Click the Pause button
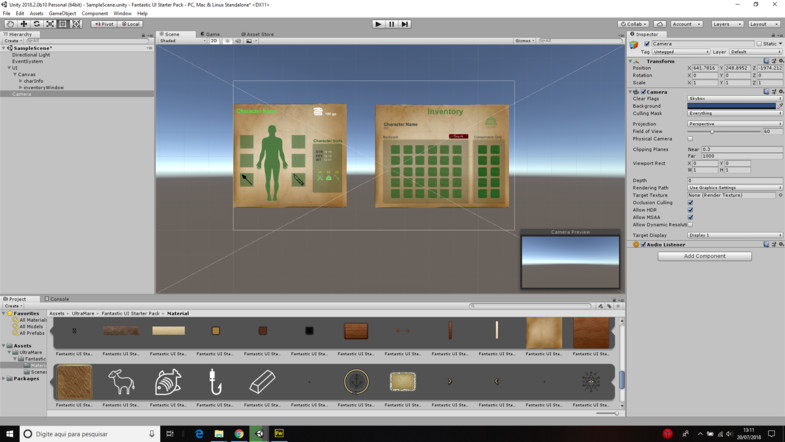Viewport: 785px width, 442px height. 391,24
